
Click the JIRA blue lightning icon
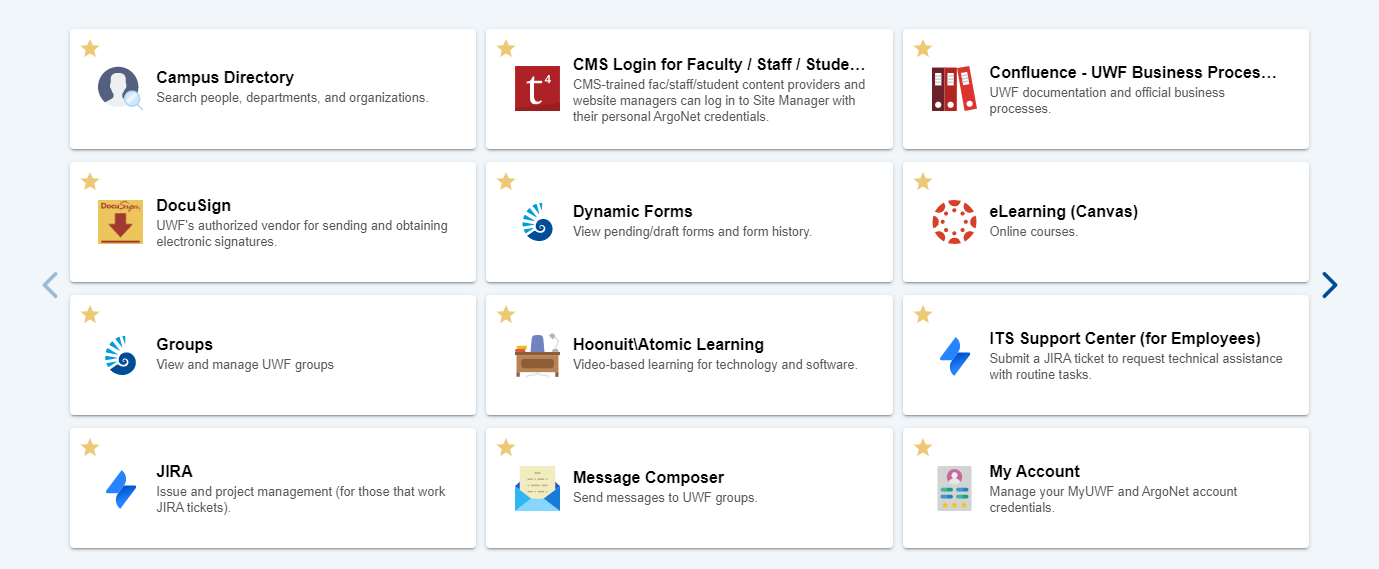[x=120, y=489]
